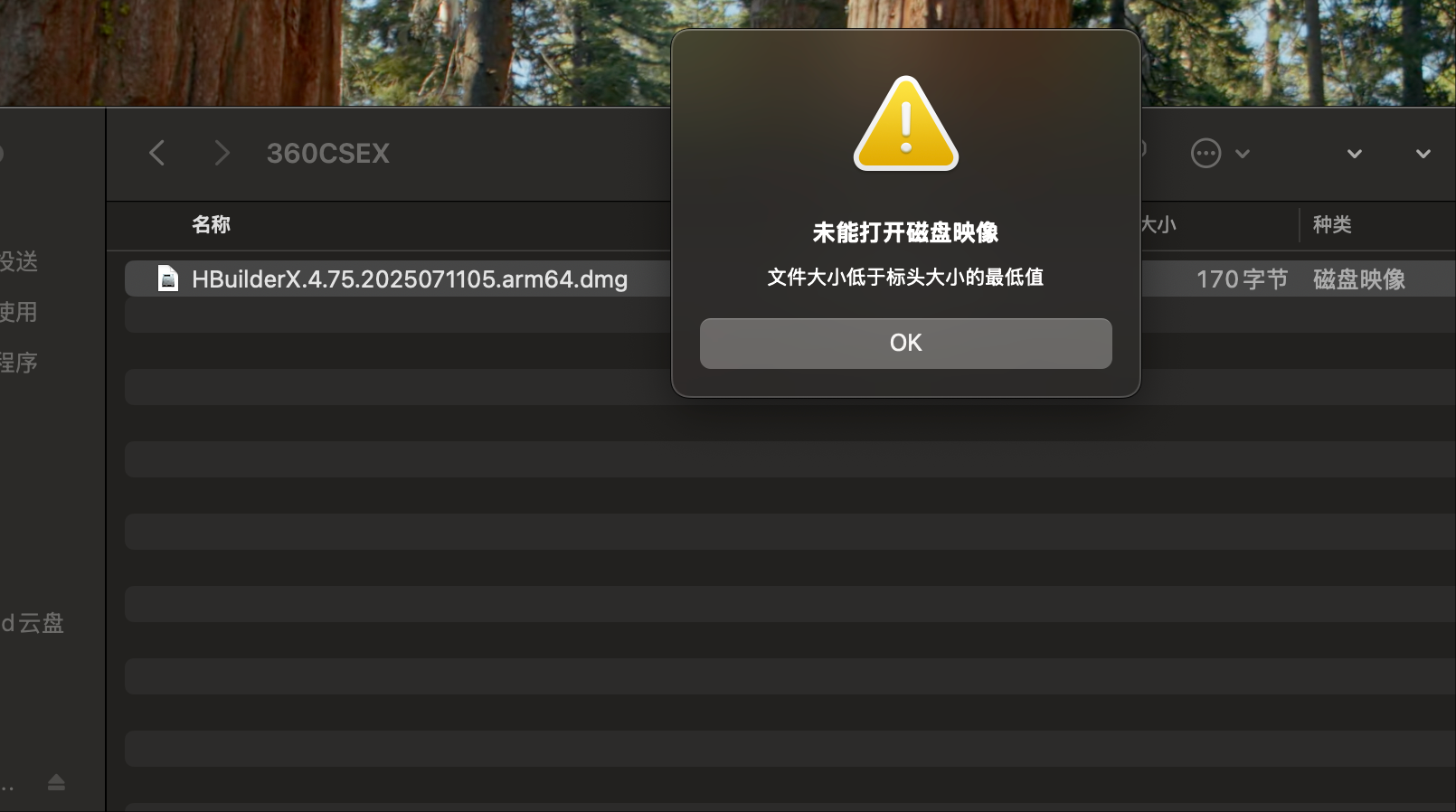Image resolution: width=1456 pixels, height=812 pixels.
Task: Open the 程序 sidebar item
Action: click(19, 363)
